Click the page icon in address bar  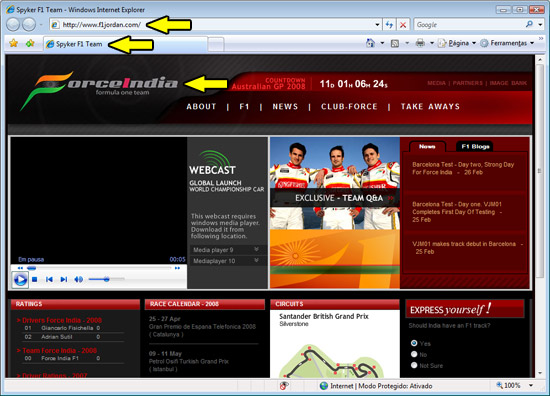pyautogui.click(x=55, y=25)
